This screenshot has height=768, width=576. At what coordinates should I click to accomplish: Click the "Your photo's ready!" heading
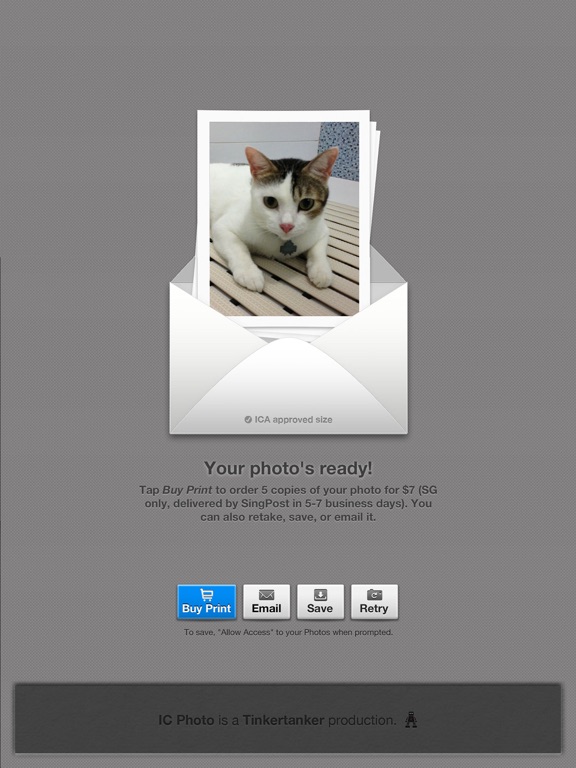click(288, 468)
